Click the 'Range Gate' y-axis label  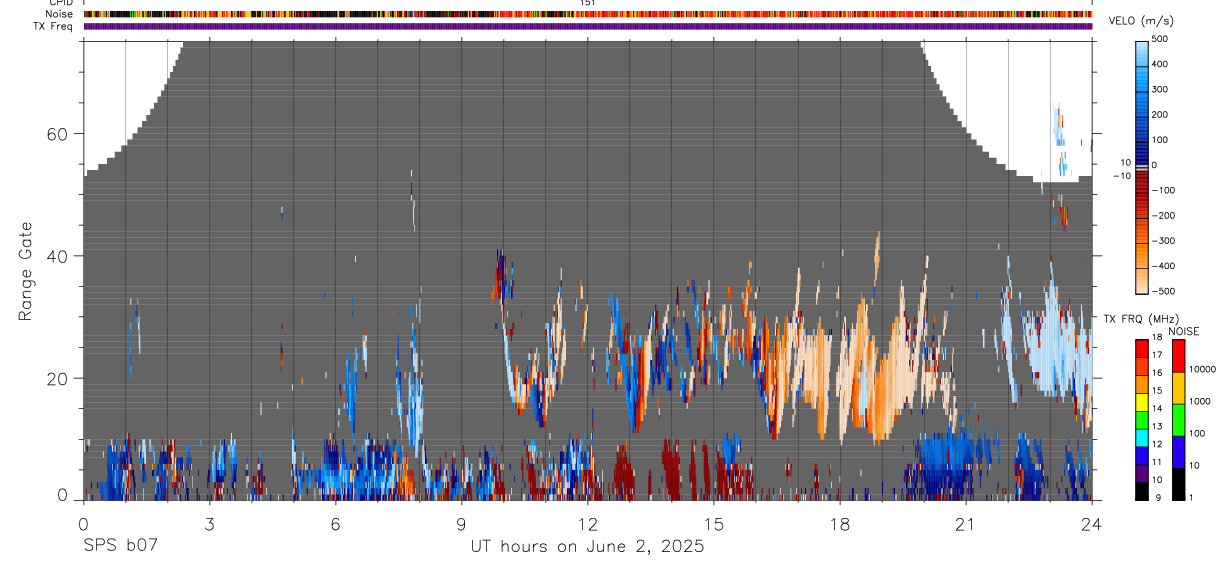[26, 271]
